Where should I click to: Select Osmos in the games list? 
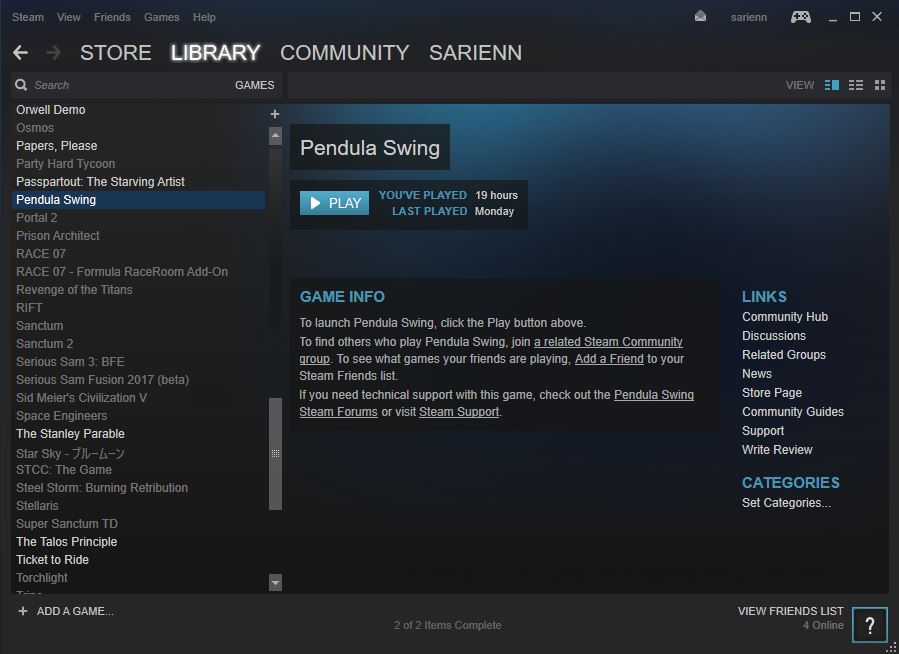138,128
